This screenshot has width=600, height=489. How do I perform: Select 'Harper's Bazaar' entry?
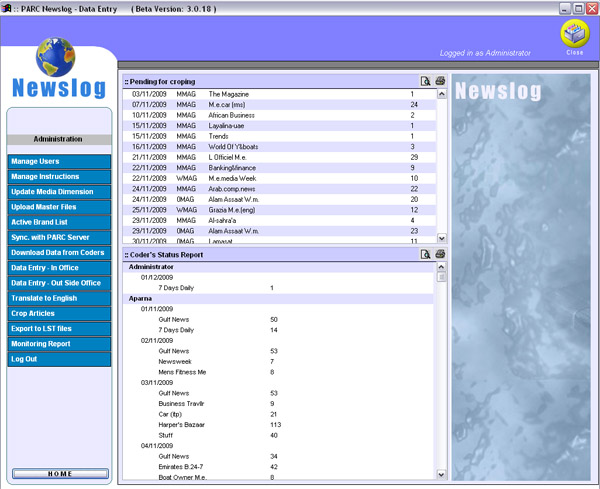click(x=182, y=425)
